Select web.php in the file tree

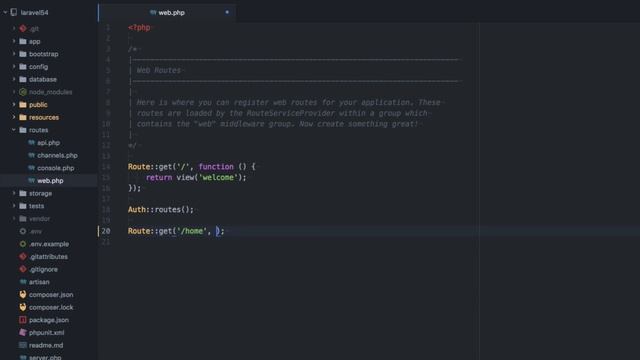[49, 180]
